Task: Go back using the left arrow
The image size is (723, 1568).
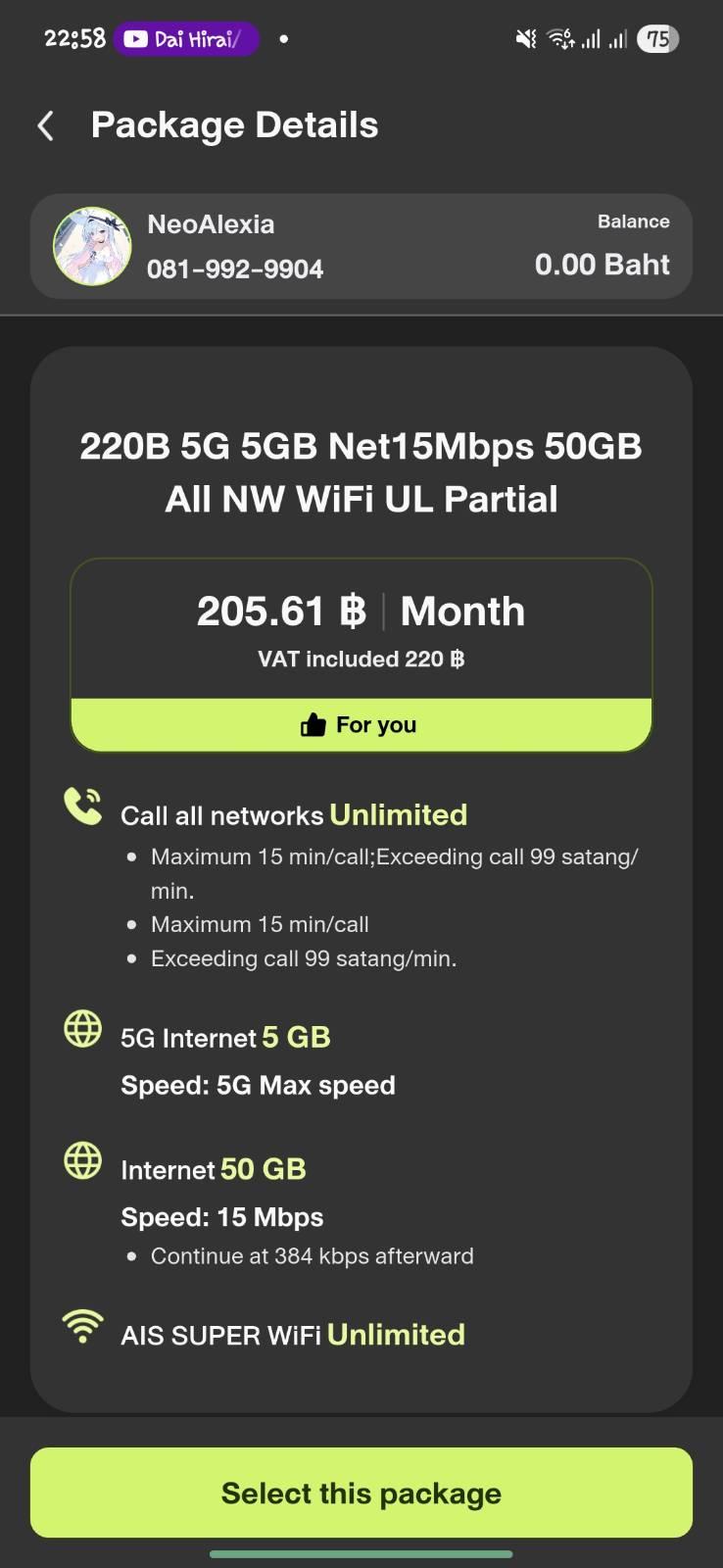Action: point(45,125)
